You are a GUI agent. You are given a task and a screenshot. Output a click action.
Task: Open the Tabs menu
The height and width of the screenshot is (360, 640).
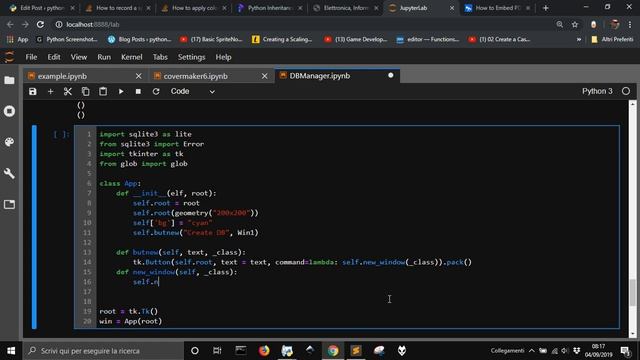click(x=160, y=57)
